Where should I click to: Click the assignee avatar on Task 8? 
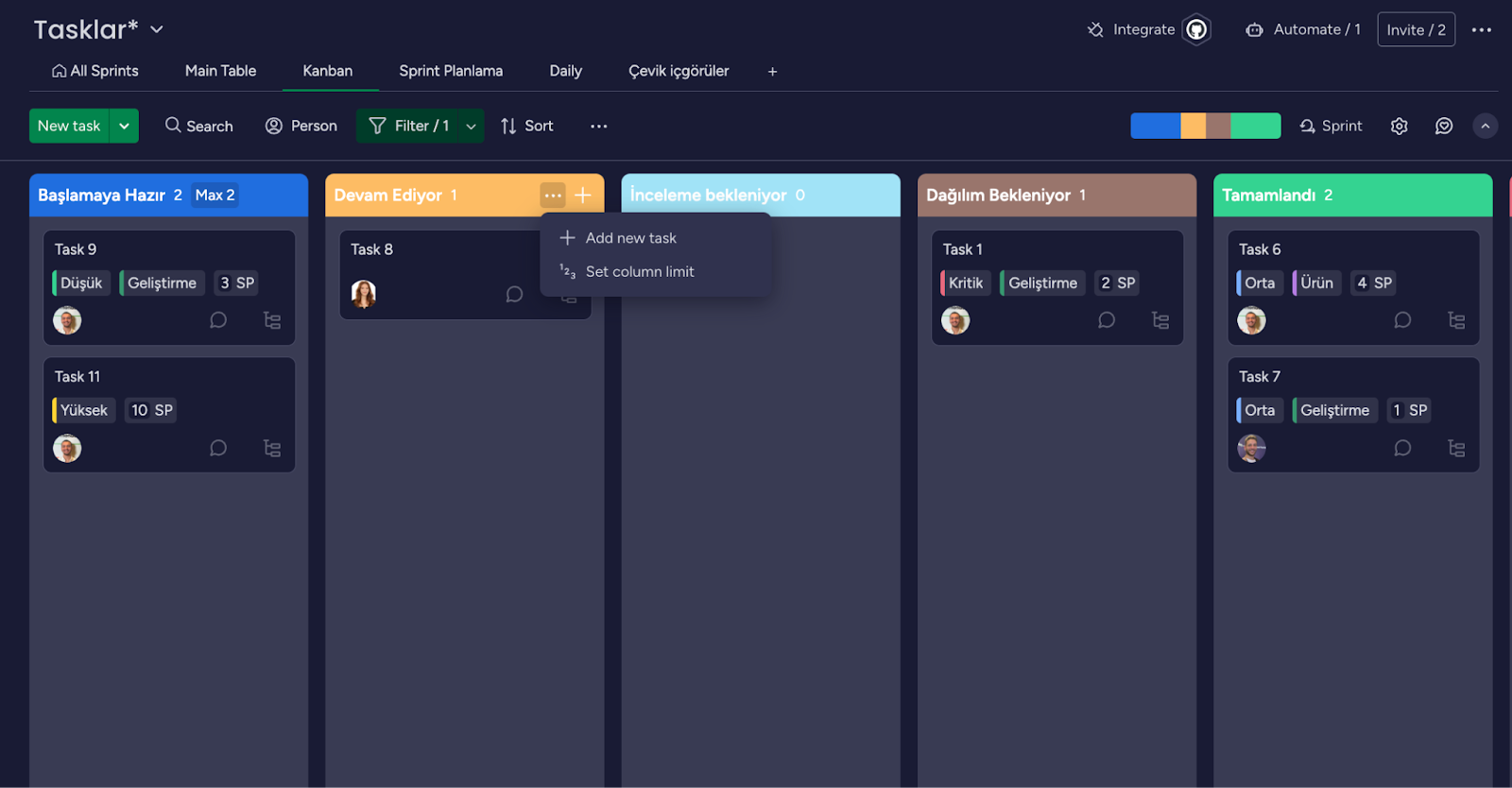(364, 295)
